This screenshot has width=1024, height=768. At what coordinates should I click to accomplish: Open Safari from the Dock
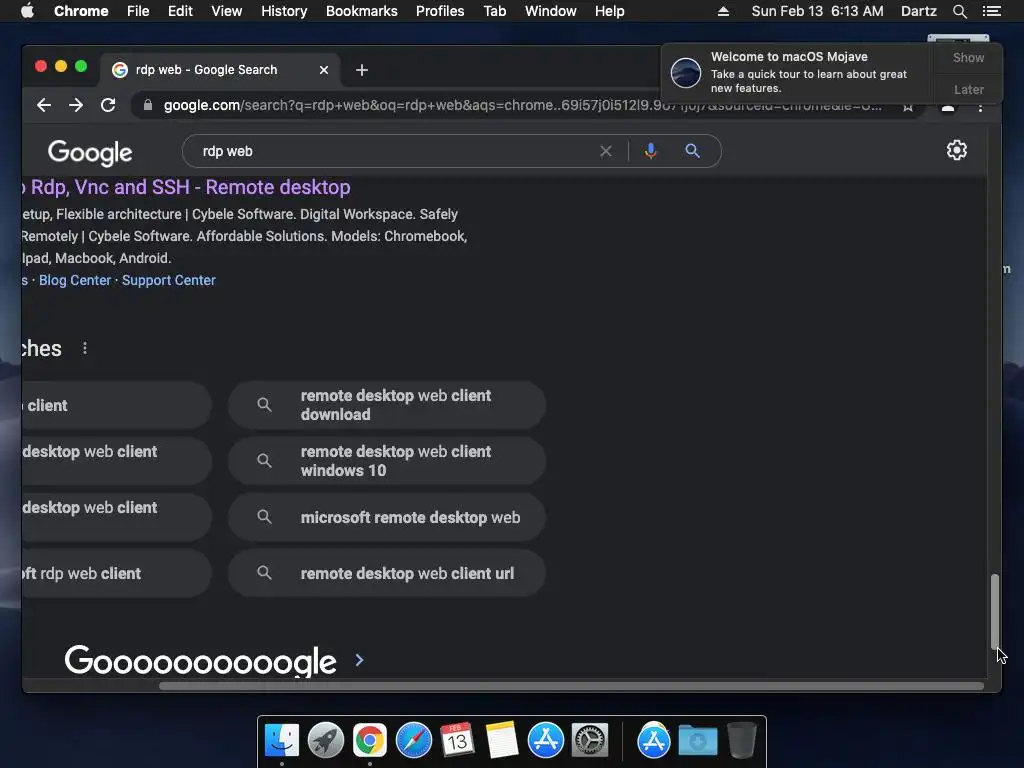(x=414, y=741)
